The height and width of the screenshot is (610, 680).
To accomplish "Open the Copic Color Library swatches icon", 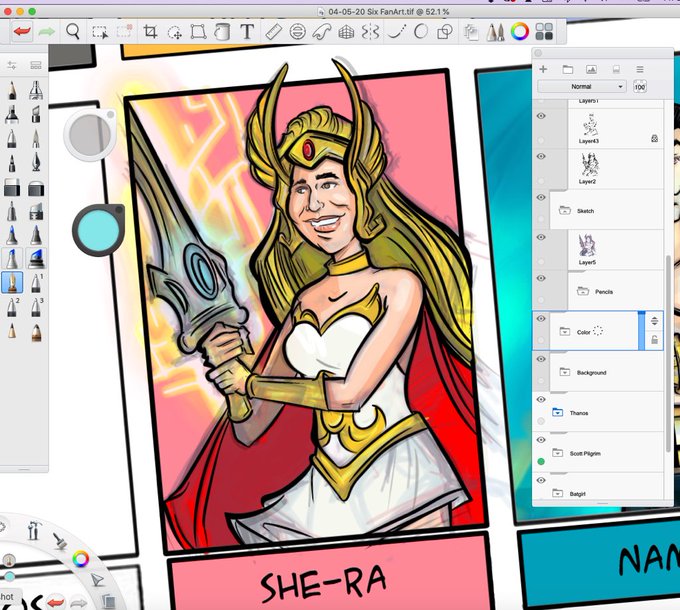I will (544, 32).
